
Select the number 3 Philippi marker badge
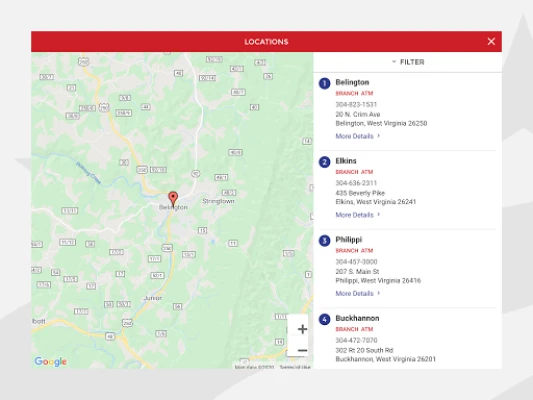(324, 241)
